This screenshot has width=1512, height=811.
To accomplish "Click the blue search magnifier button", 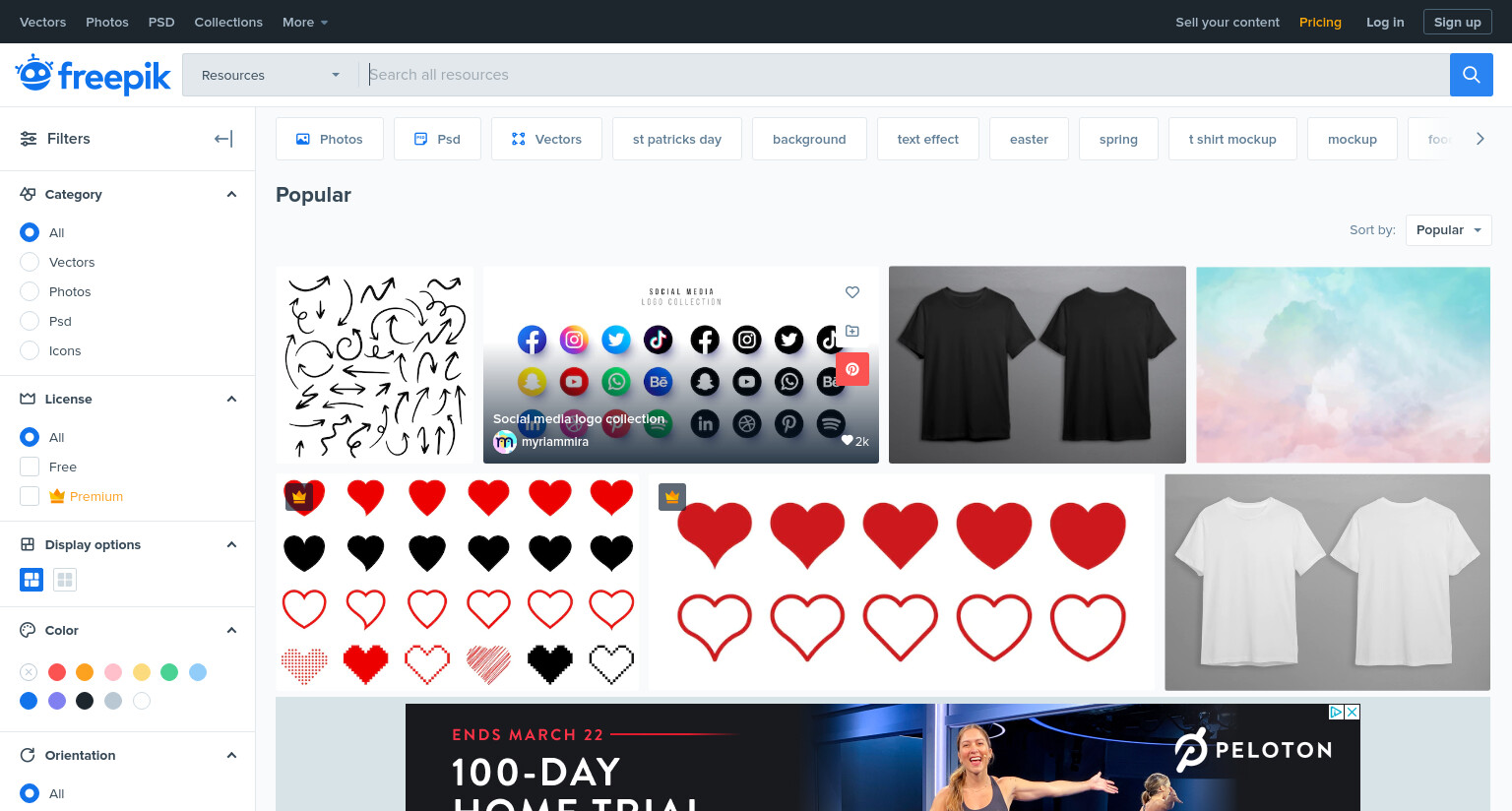I will (x=1471, y=75).
